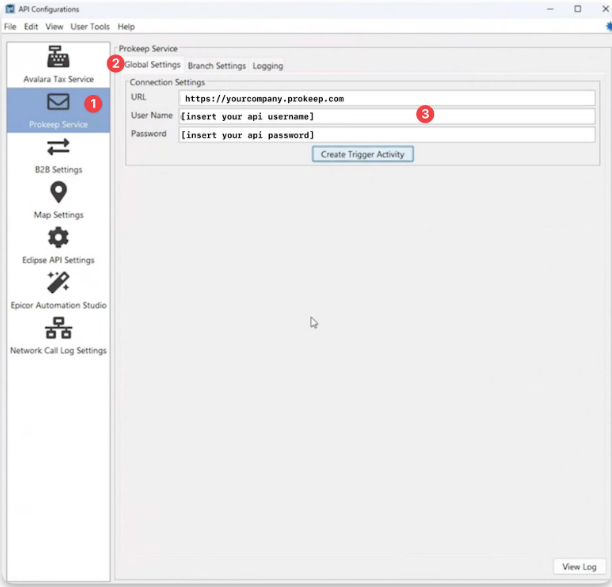Open the View menu

coord(54,27)
